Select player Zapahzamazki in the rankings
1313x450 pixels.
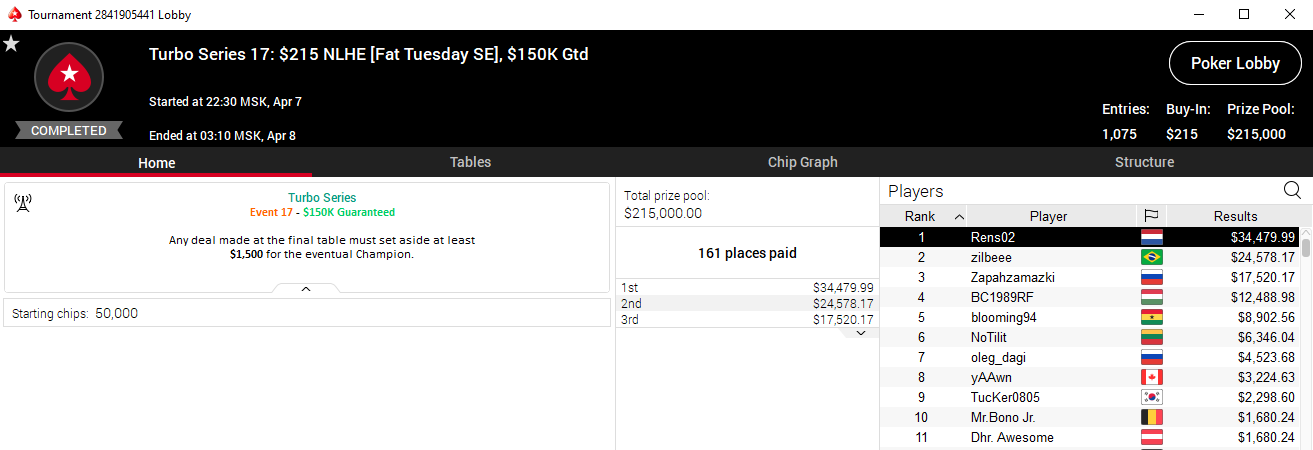click(x=1013, y=277)
